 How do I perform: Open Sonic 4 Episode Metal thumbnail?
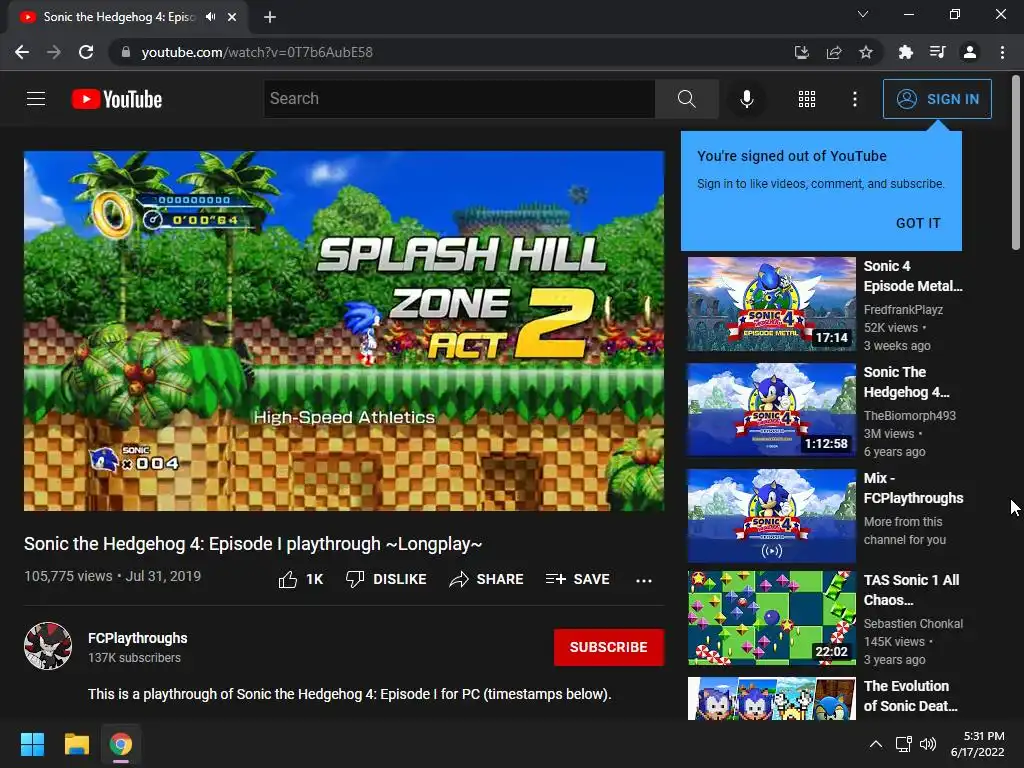coord(771,304)
